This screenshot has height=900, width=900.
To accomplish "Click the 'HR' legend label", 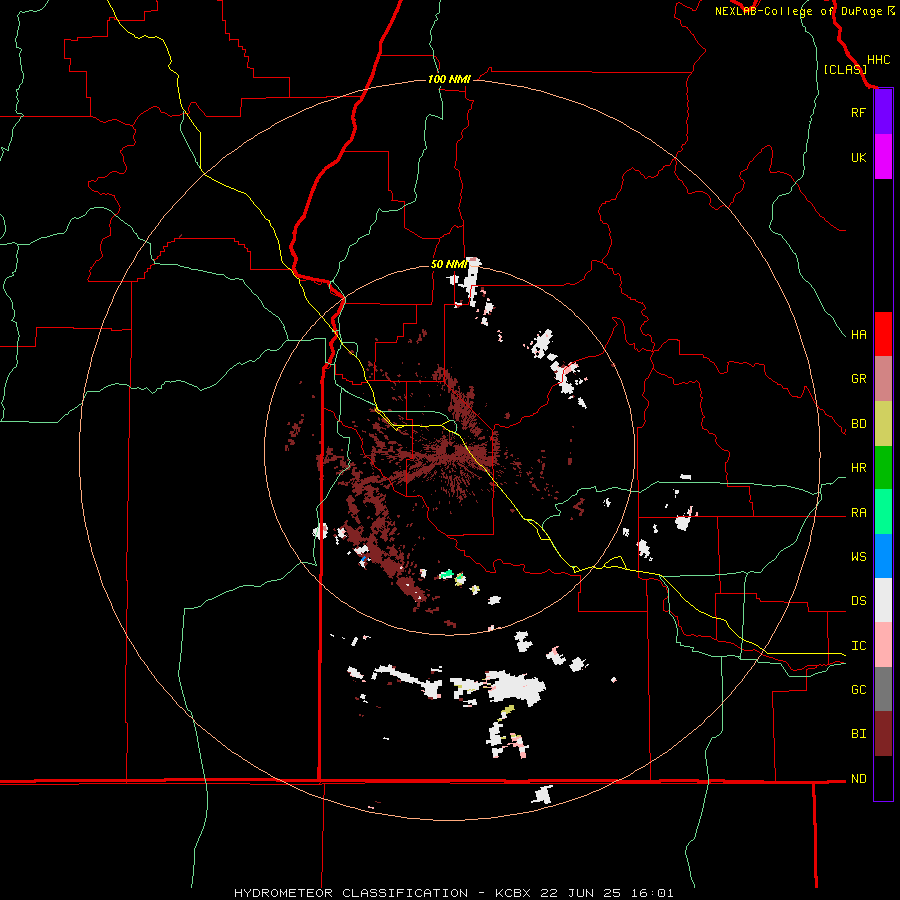I will (x=858, y=468).
